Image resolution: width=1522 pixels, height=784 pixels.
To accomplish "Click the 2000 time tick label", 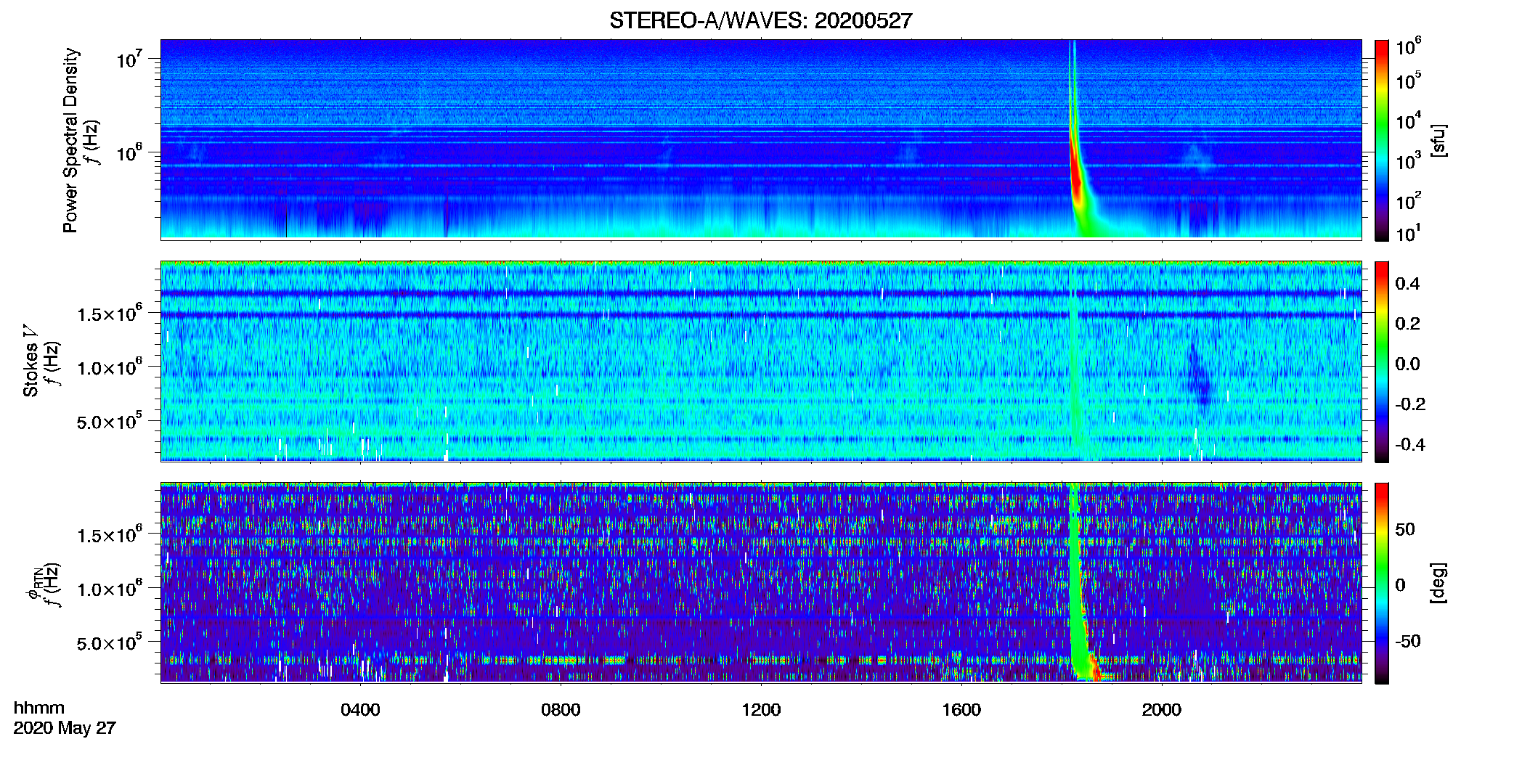I will tap(1162, 709).
